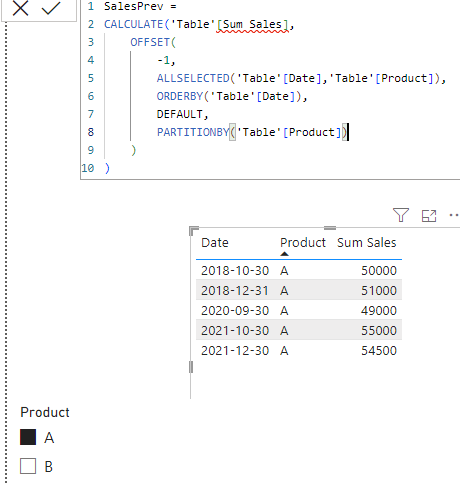Screen dimensions: 460x484
Task: Check the Product B slicer box
Action: coord(28,466)
